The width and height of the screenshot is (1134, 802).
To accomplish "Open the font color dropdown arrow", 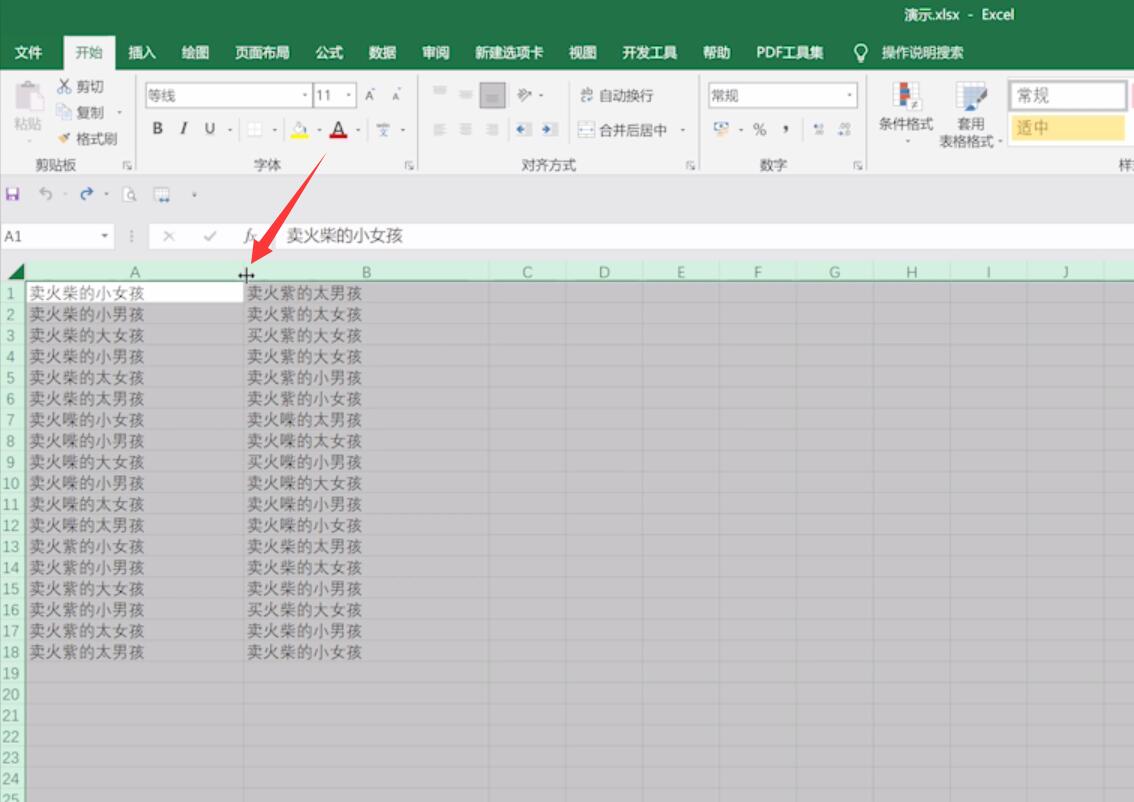I will pyautogui.click(x=358, y=130).
